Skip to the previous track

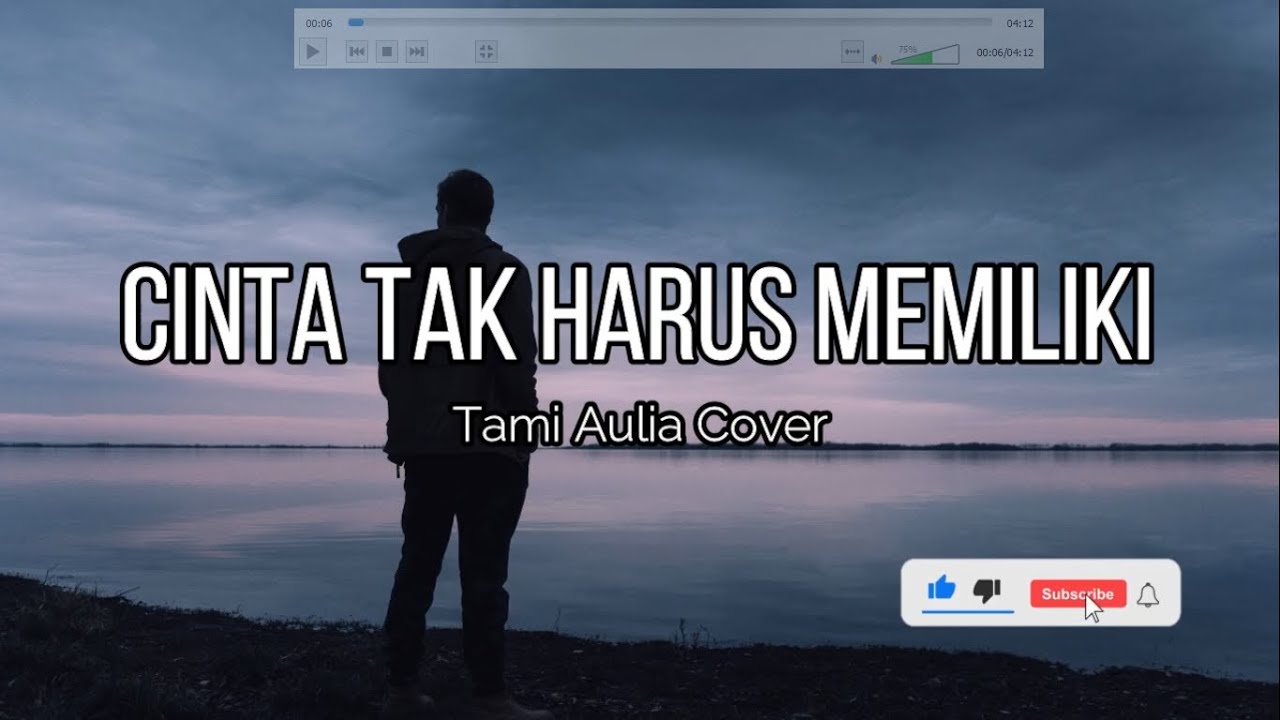coord(357,52)
